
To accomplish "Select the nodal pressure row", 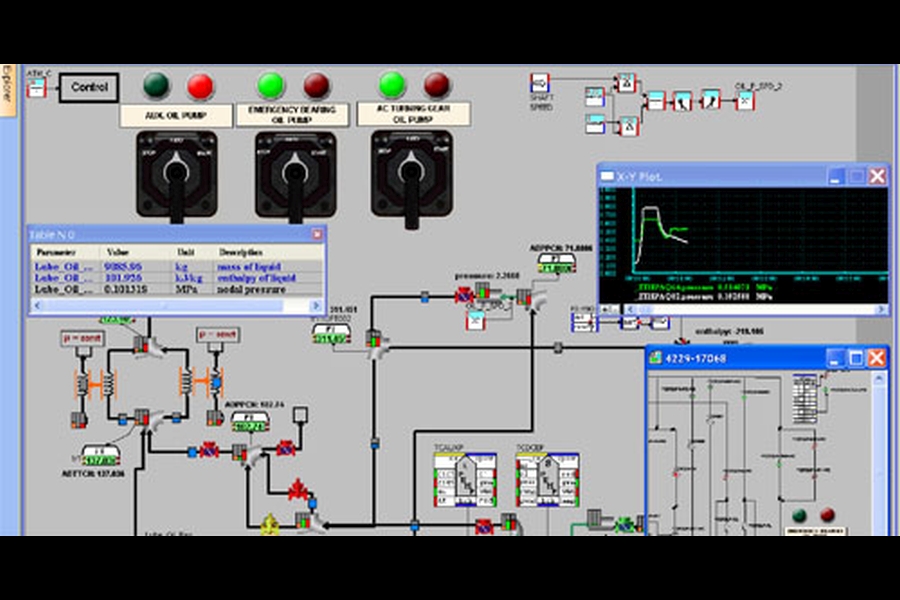I will [177, 289].
